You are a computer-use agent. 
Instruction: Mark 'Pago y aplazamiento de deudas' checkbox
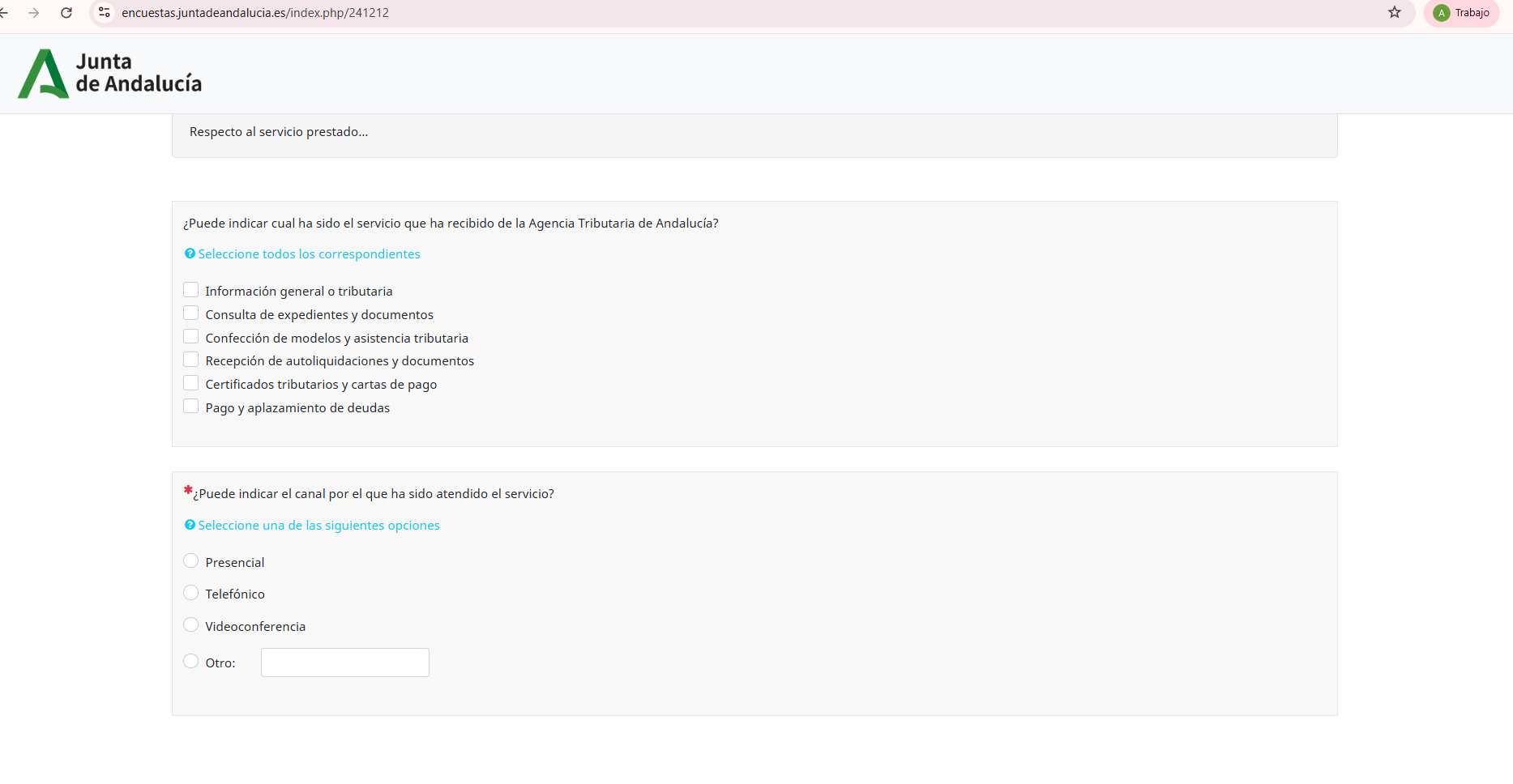coord(191,407)
